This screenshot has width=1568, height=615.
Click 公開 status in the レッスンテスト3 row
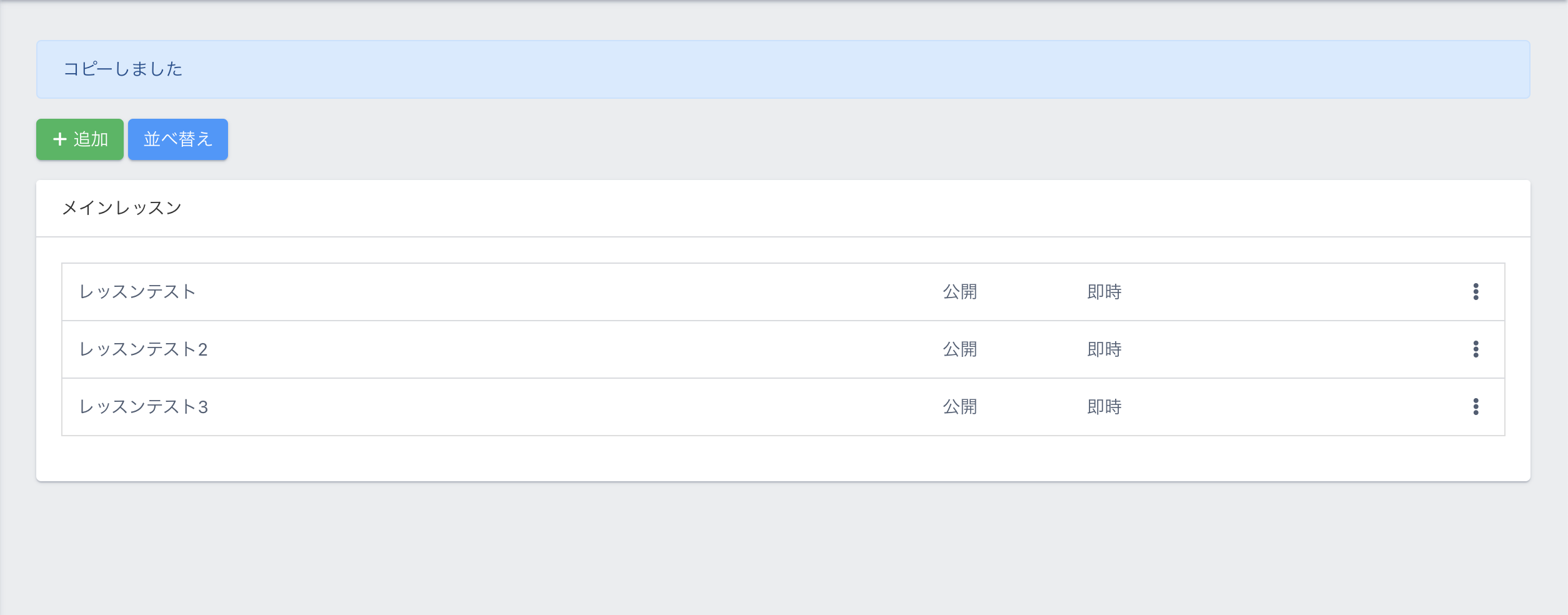tap(960, 407)
